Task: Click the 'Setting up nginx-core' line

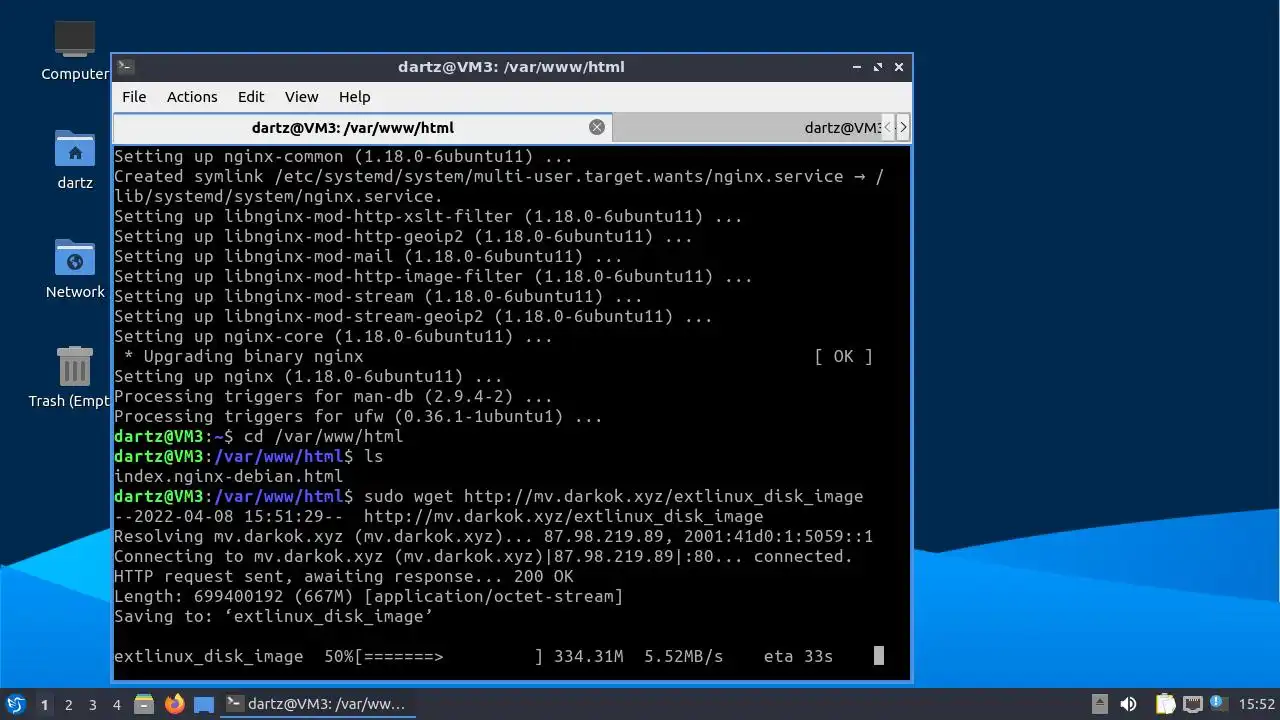Action: 333,337
